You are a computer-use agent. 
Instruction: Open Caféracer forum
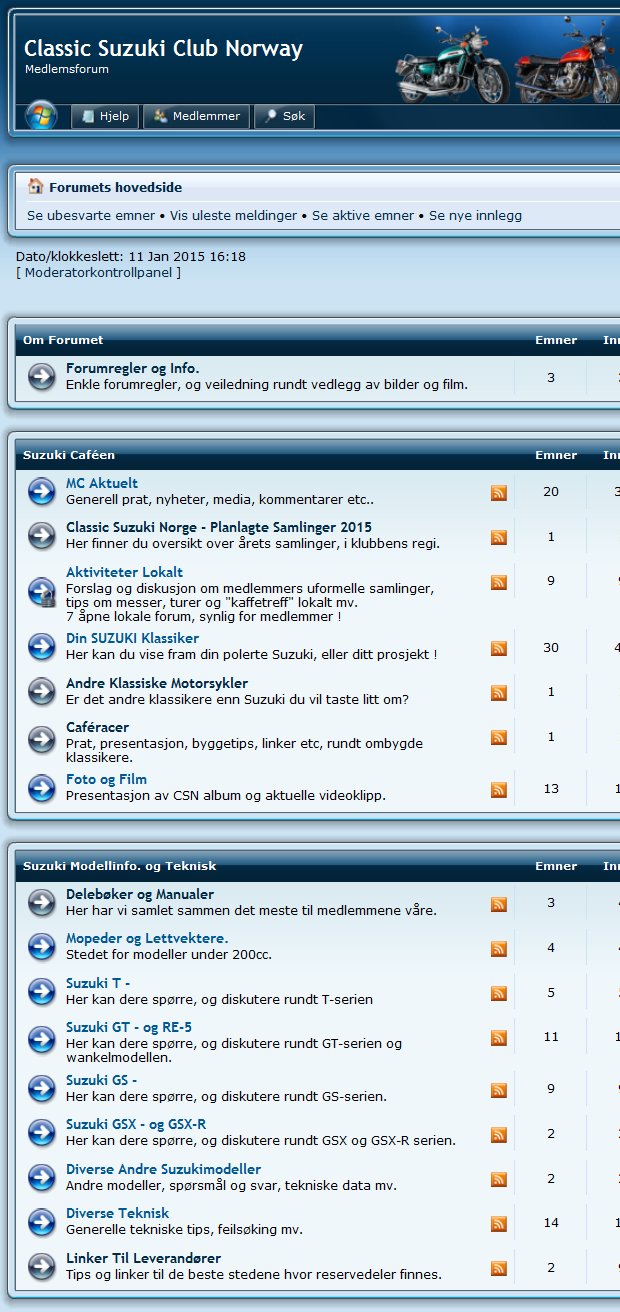98,727
